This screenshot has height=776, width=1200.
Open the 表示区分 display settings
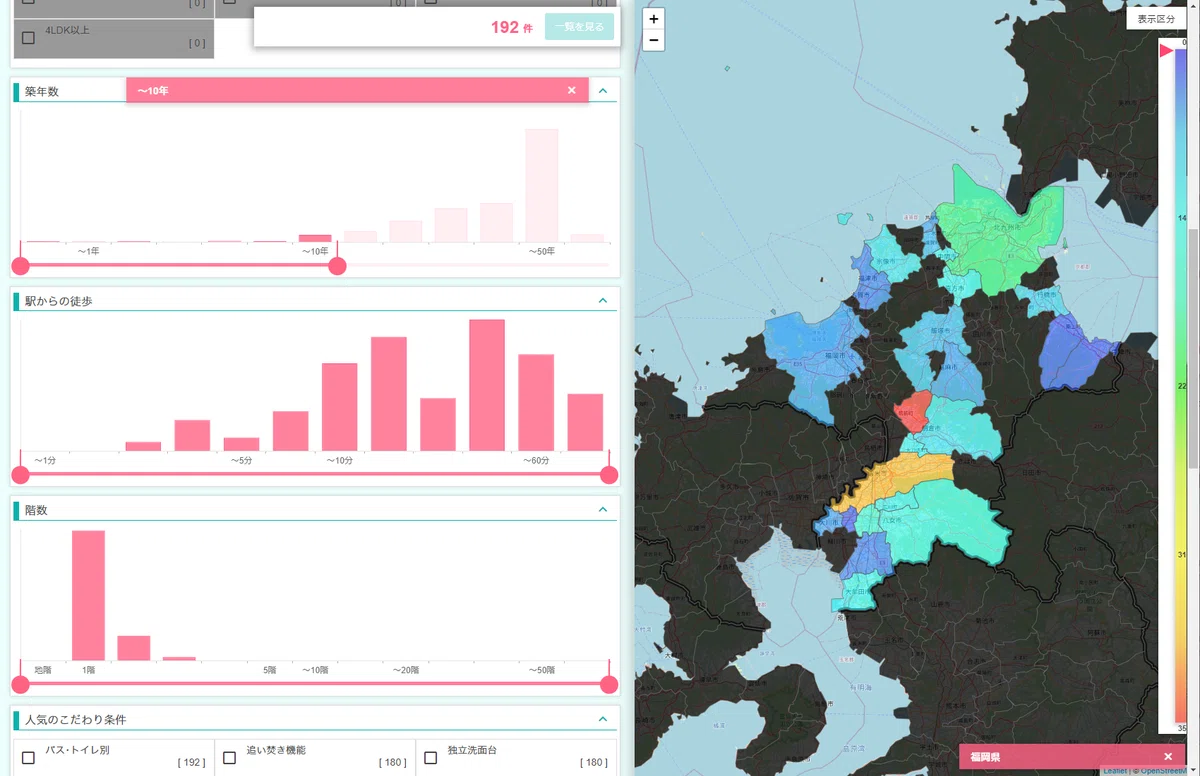[x=1156, y=19]
